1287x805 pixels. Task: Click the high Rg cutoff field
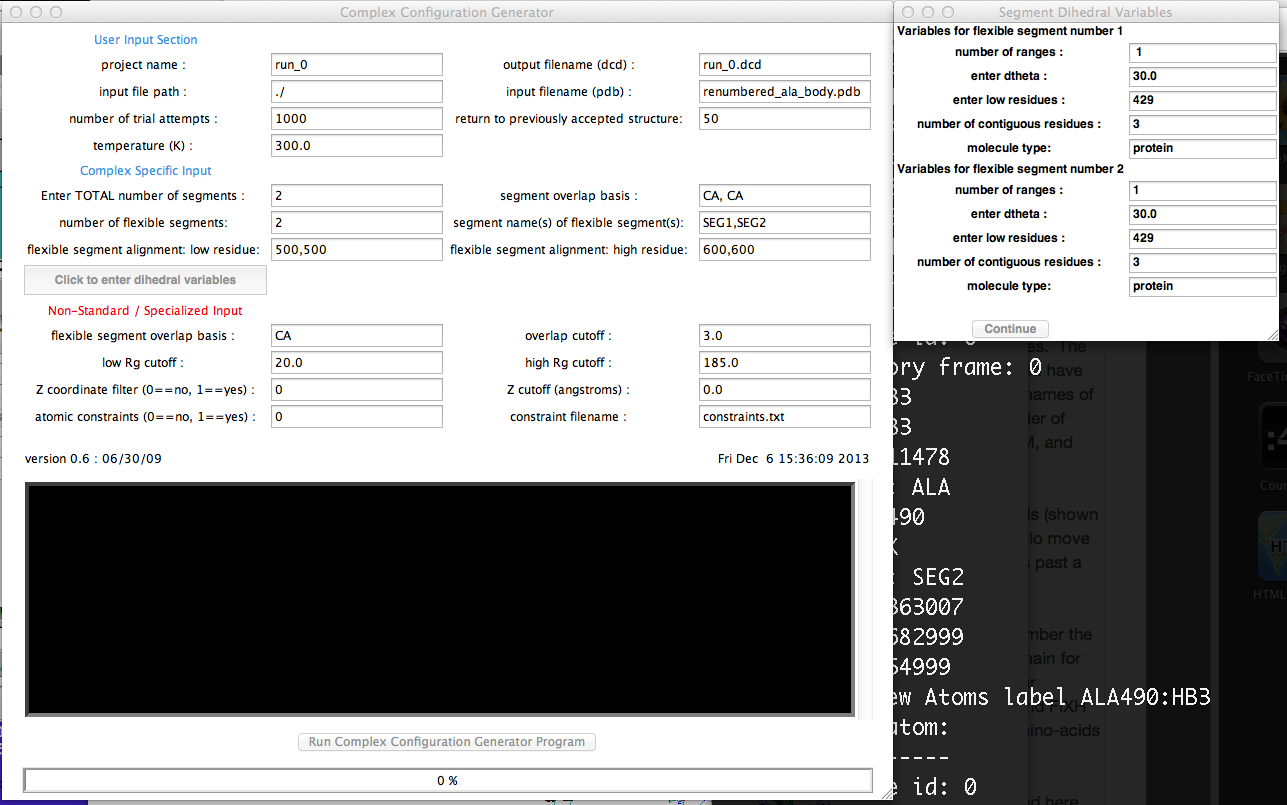[784, 363]
